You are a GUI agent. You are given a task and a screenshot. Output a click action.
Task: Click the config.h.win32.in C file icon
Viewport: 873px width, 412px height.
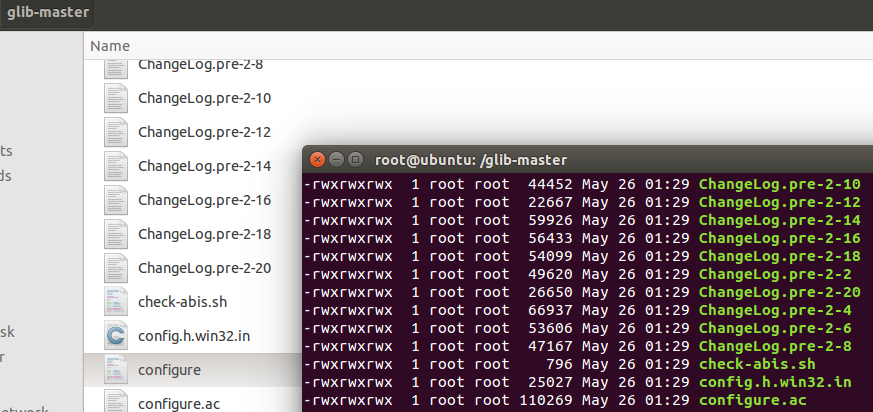pyautogui.click(x=115, y=336)
